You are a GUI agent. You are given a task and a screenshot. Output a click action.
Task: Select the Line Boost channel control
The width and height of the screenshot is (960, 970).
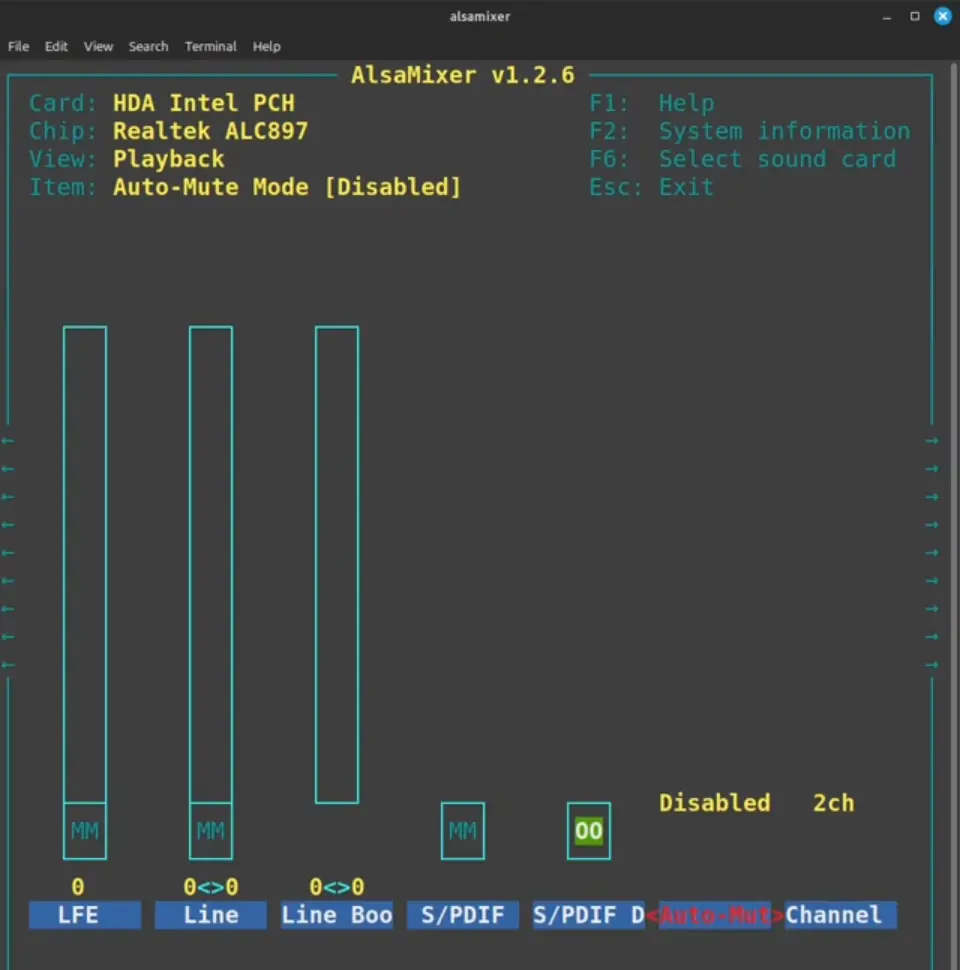point(336,914)
